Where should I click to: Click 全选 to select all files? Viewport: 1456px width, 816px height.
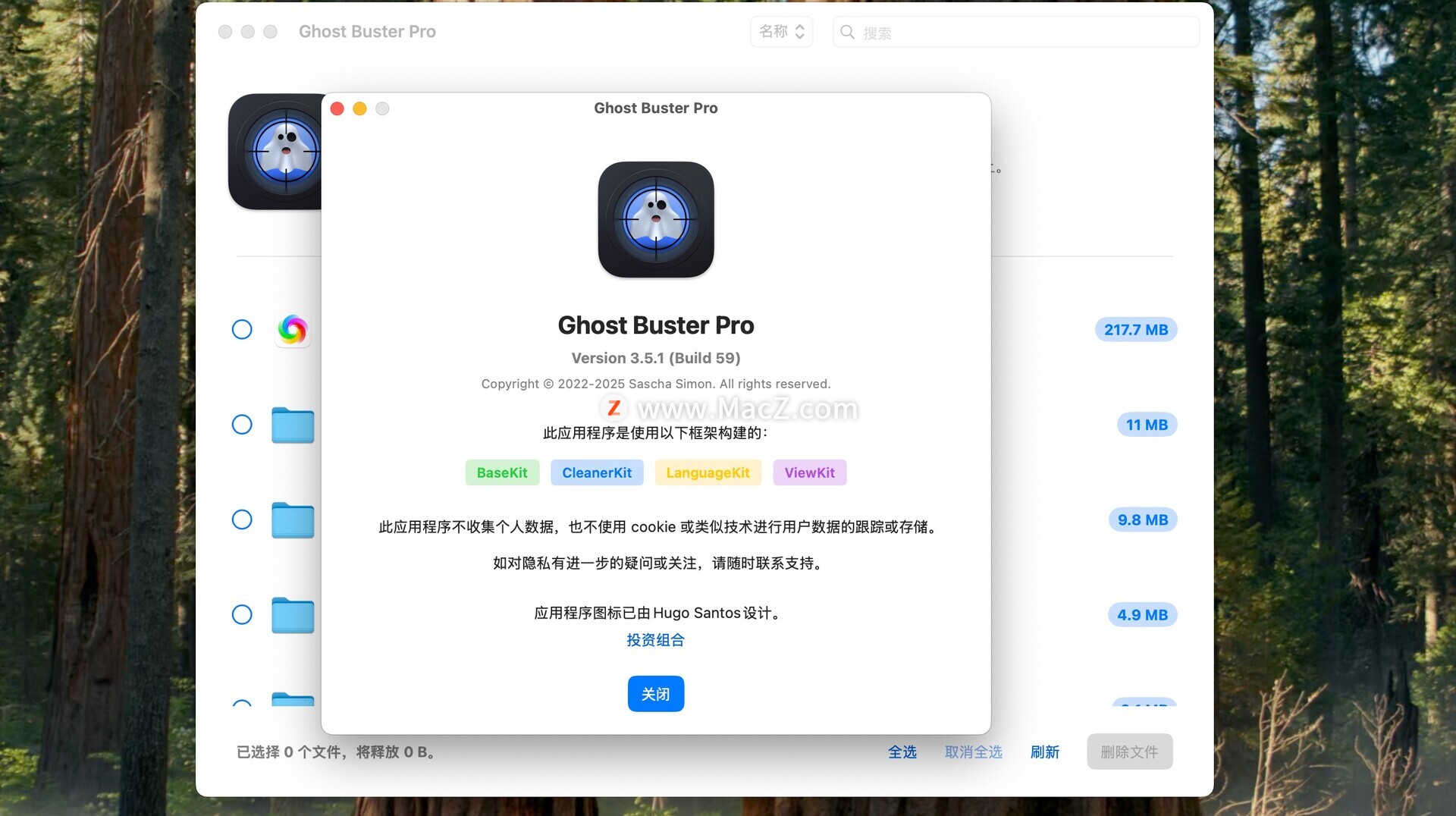902,752
